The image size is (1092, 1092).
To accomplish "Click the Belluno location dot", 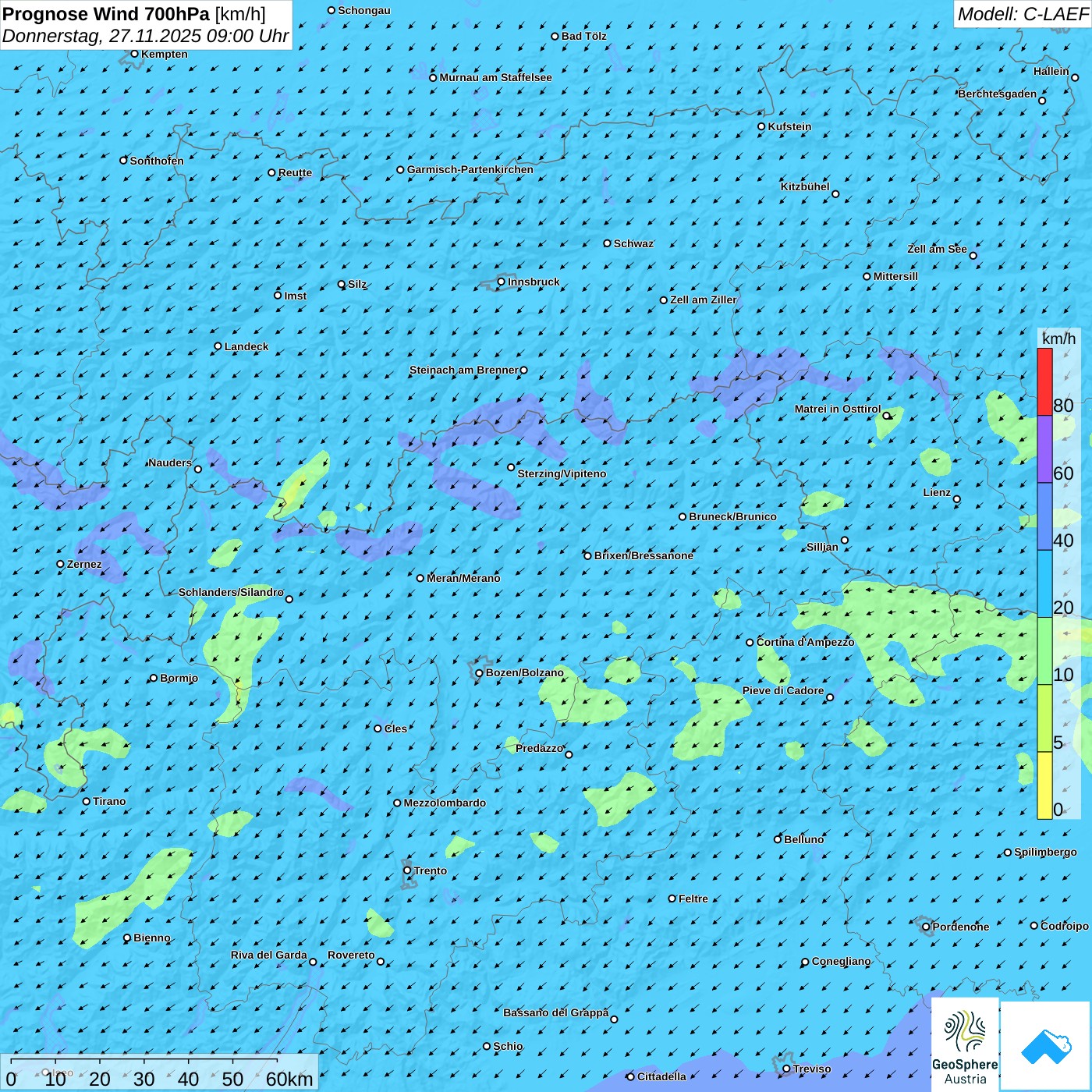I will [778, 839].
